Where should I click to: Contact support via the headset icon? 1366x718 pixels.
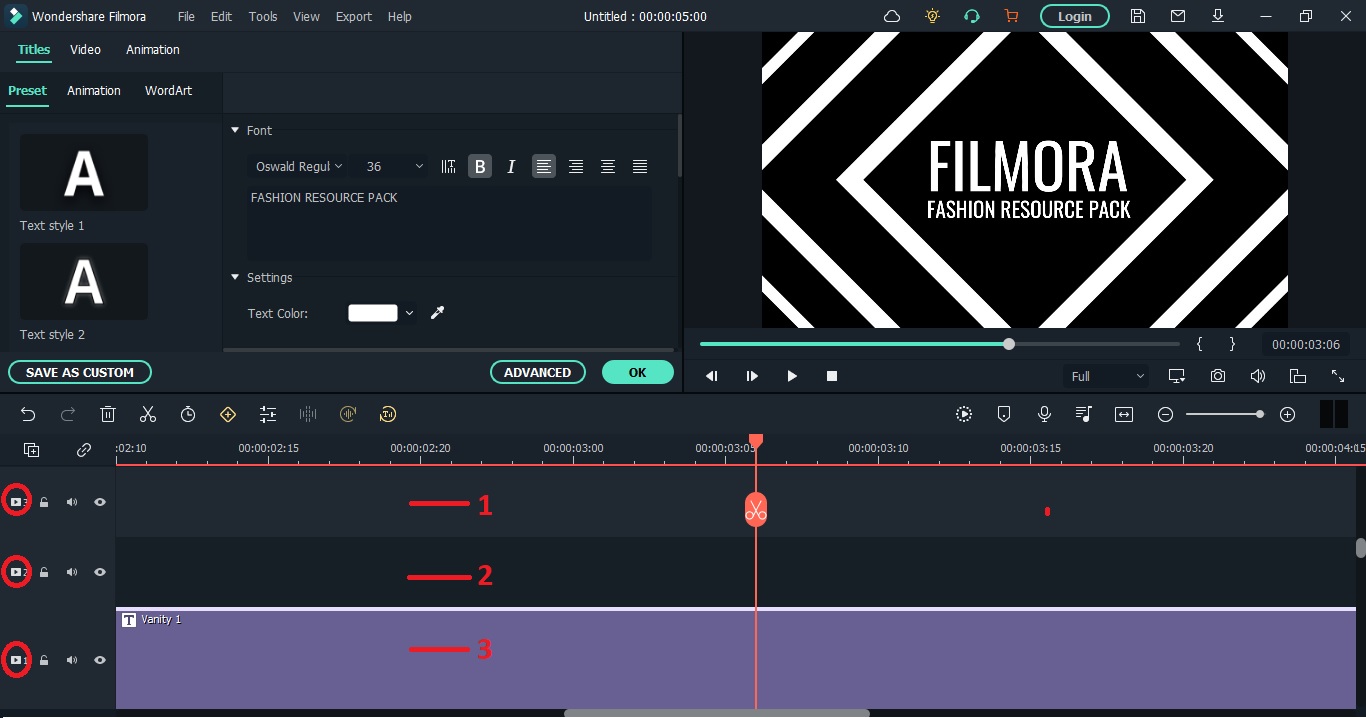(x=971, y=16)
